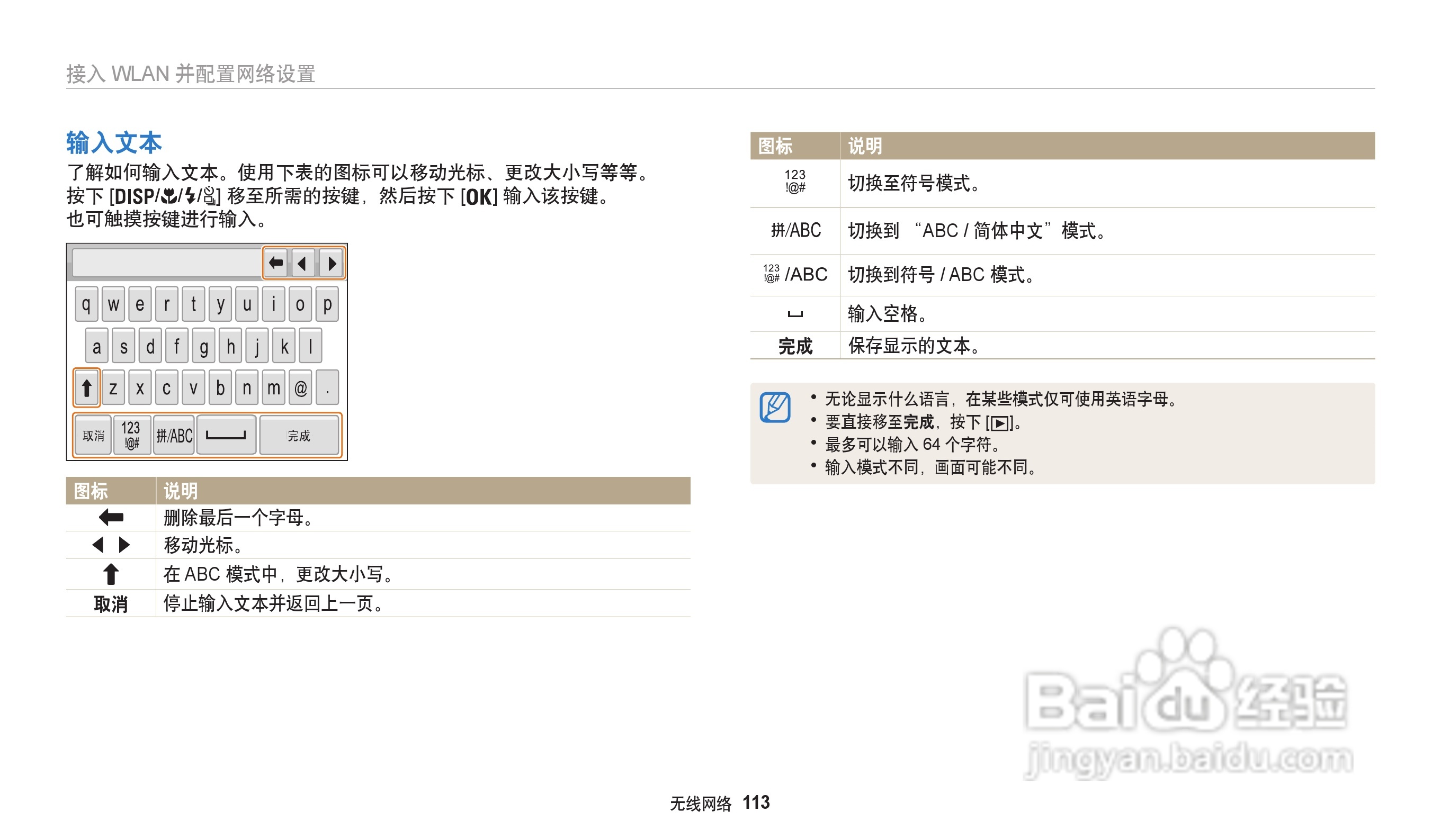Tap the 完成 done key
The width and height of the screenshot is (1441, 840).
[x=299, y=436]
